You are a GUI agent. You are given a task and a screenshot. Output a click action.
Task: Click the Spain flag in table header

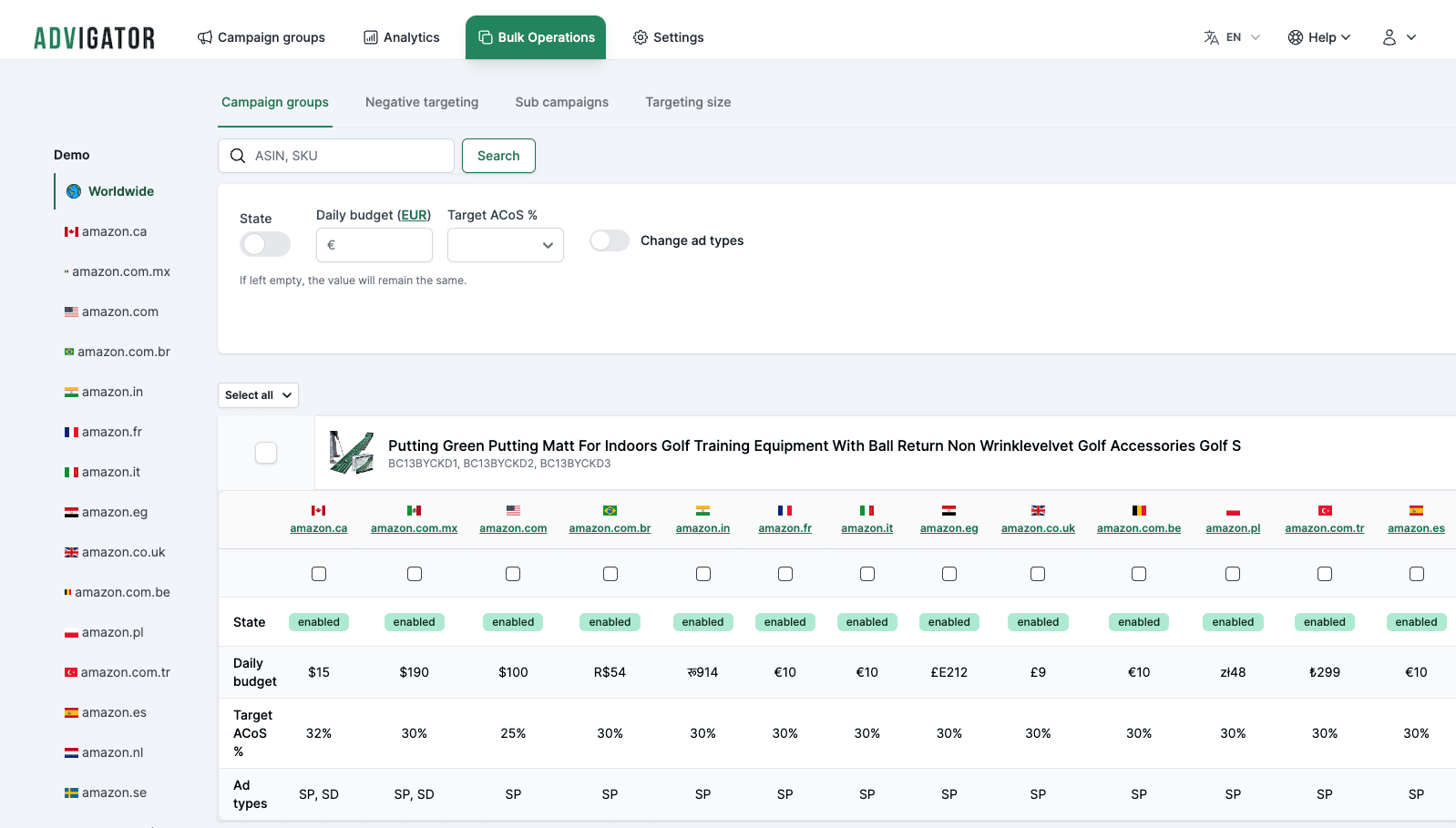point(1416,511)
